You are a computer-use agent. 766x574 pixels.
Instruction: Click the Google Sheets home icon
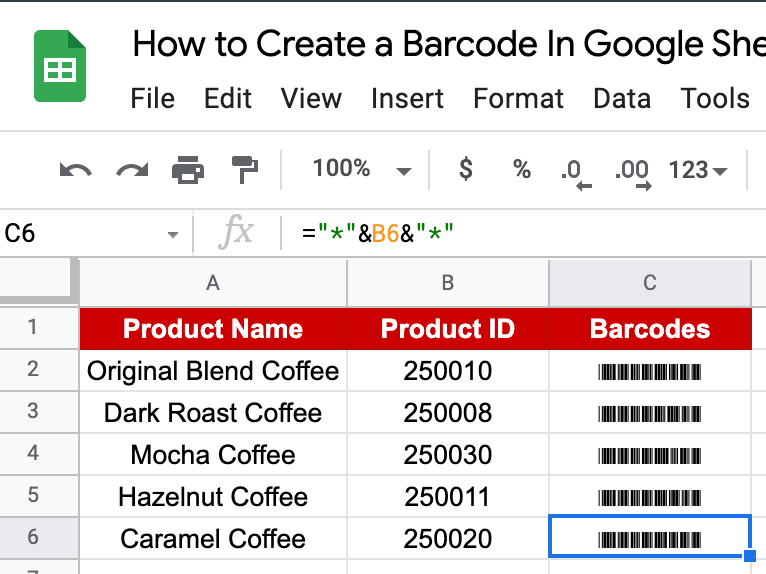[60, 66]
